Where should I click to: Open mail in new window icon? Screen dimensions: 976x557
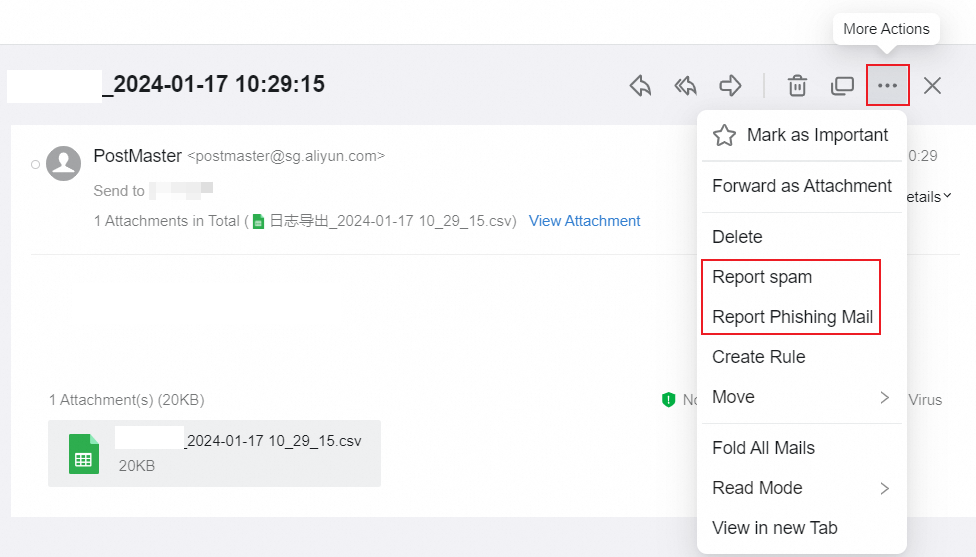click(842, 85)
